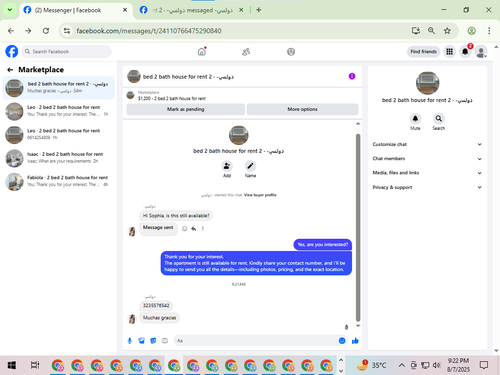Open Leo conversation showing phone number preview

click(x=59, y=134)
